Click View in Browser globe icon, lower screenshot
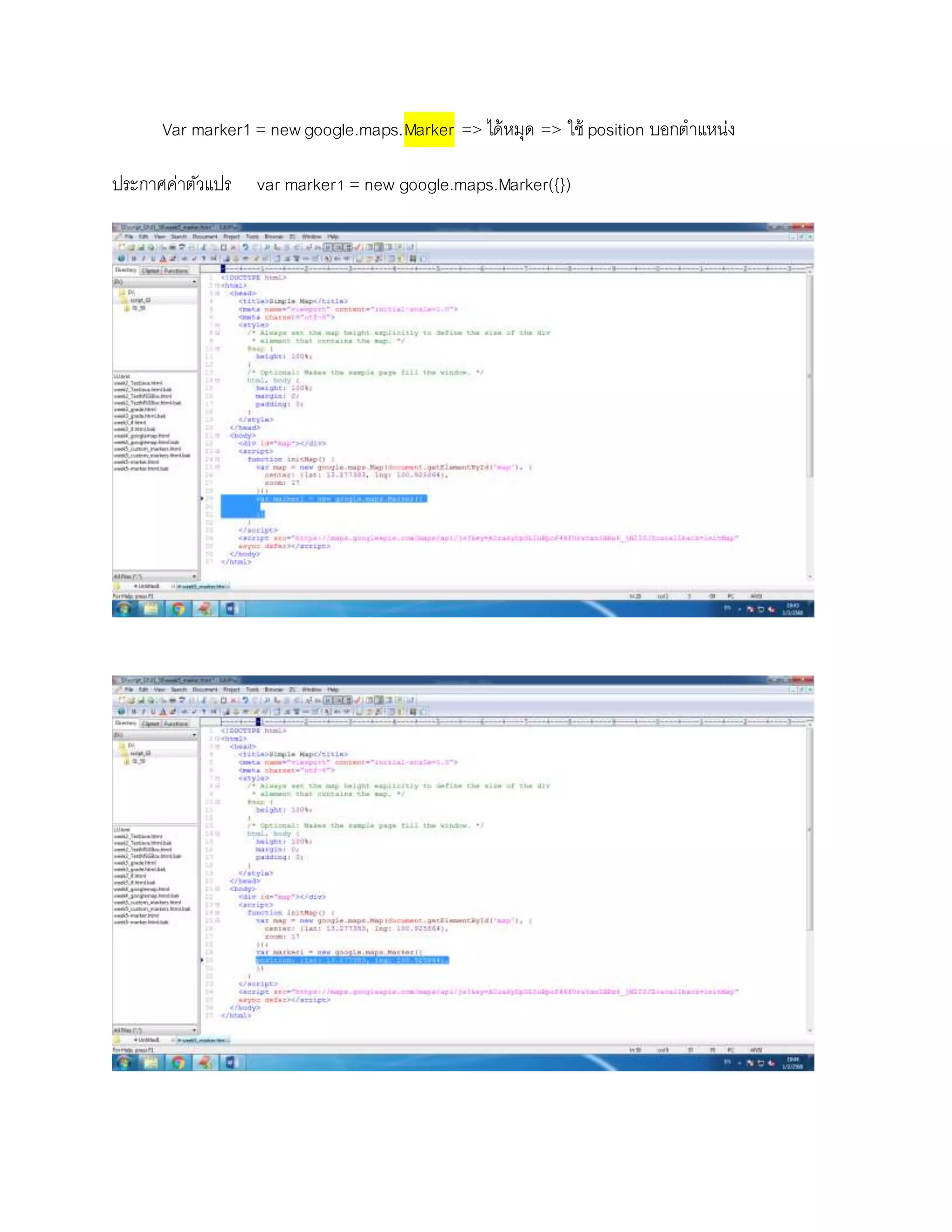The image size is (952, 1232). tap(121, 711)
